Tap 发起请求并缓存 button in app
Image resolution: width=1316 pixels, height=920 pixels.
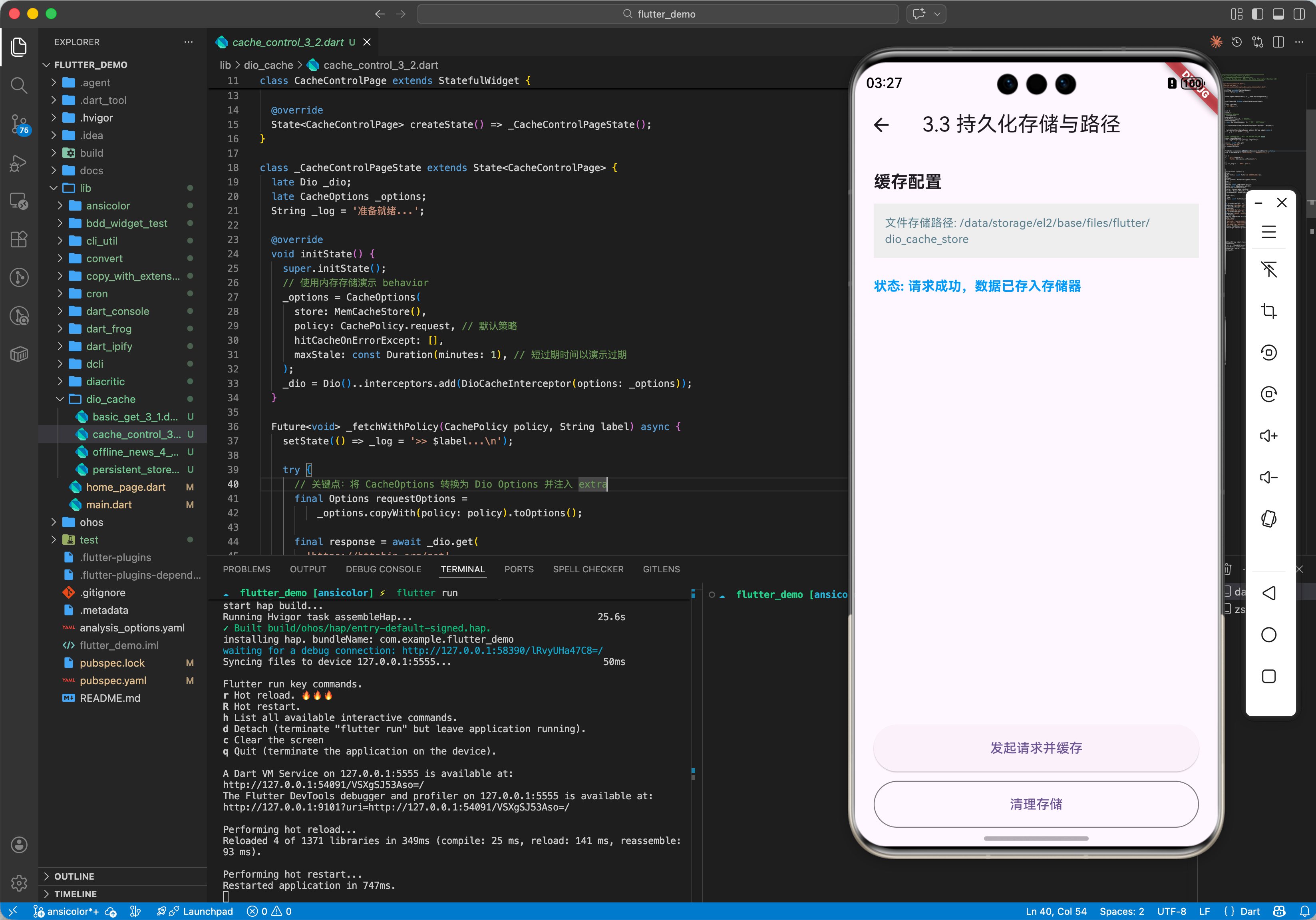1035,747
